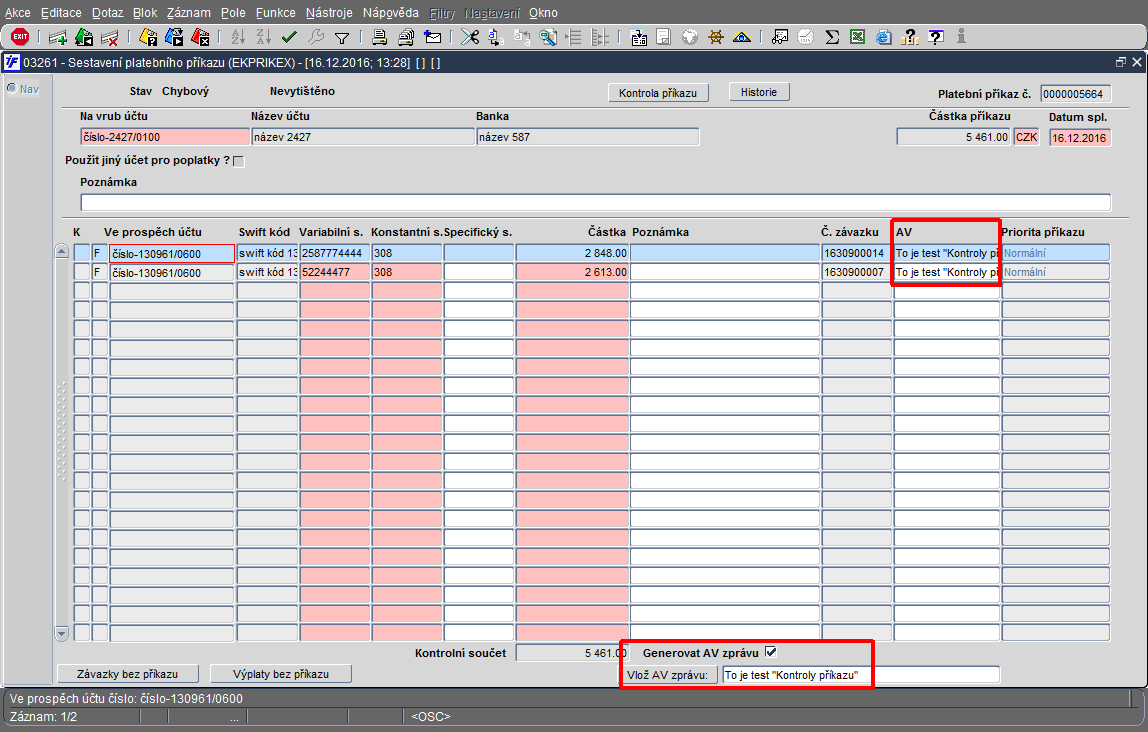Click the grey info 'i' toolbar icon
Image resolution: width=1148 pixels, height=732 pixels.
pos(961,36)
